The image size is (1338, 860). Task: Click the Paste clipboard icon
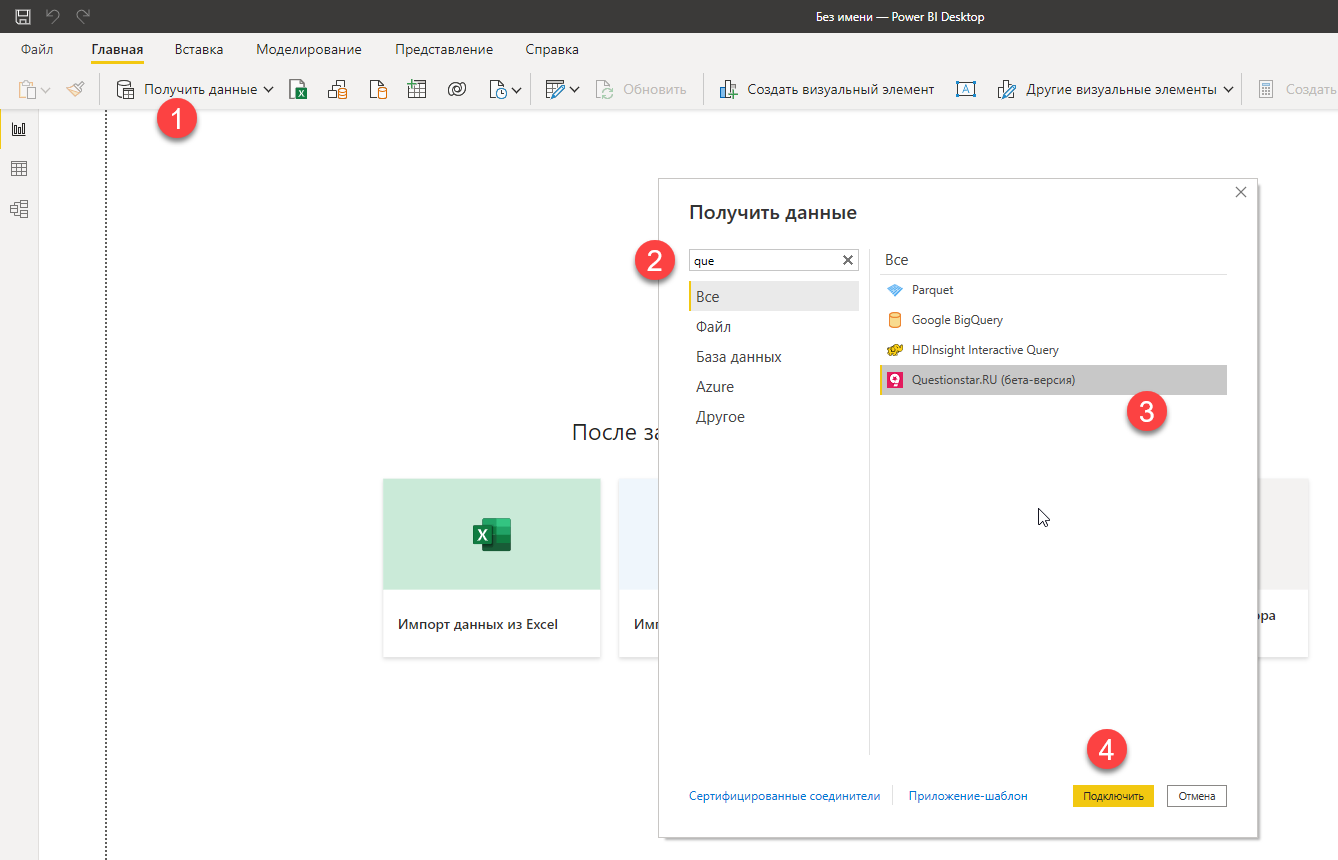point(27,90)
